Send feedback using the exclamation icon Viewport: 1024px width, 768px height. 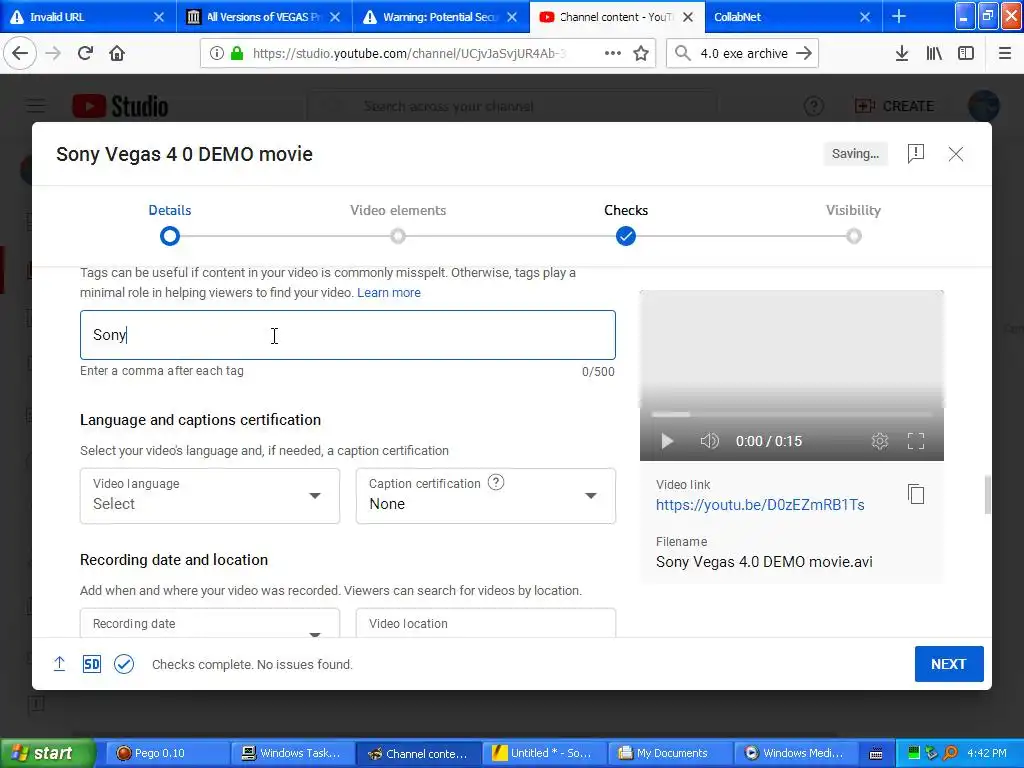(916, 153)
